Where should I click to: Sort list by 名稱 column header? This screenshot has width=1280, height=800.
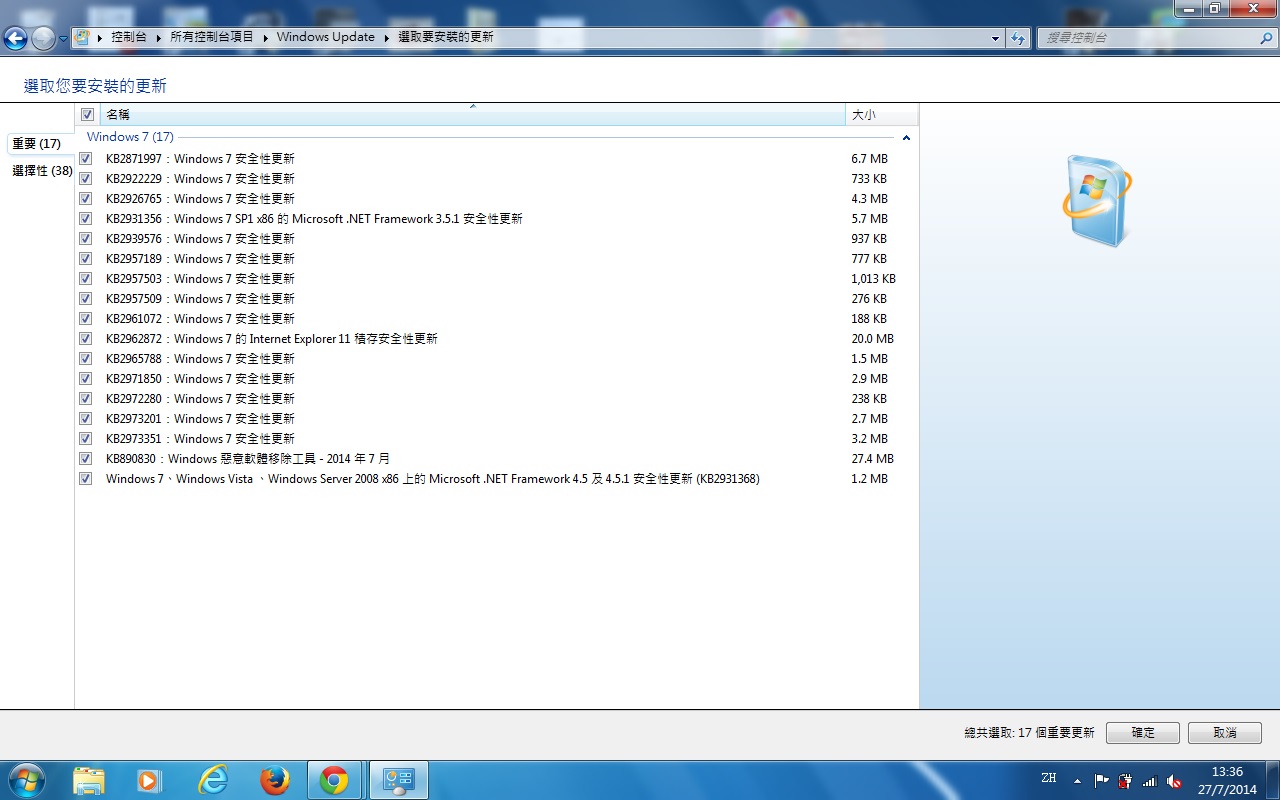472,115
